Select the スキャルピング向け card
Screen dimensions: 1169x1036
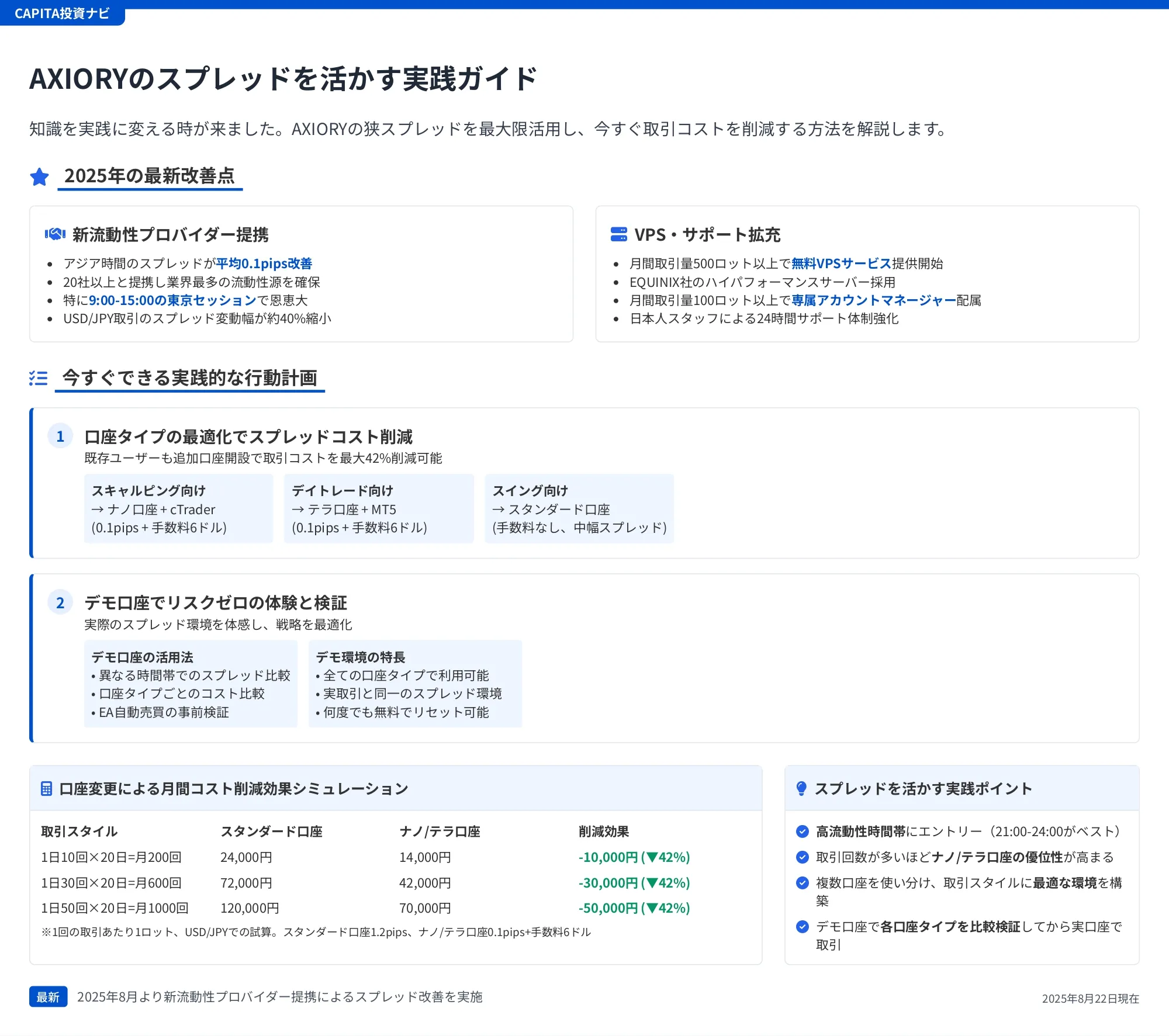pyautogui.click(x=179, y=509)
